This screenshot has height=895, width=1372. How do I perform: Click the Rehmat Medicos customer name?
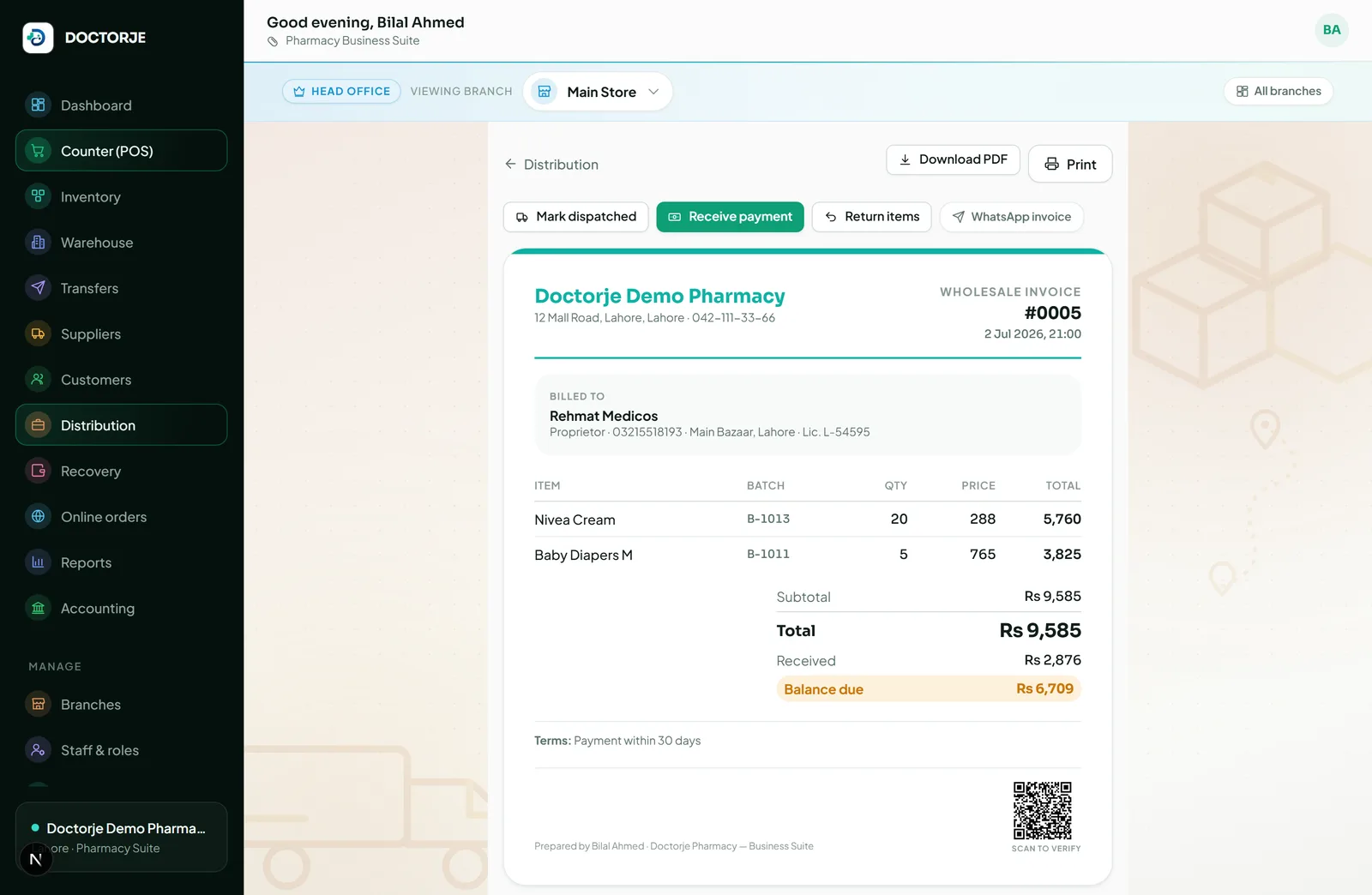pyautogui.click(x=604, y=416)
